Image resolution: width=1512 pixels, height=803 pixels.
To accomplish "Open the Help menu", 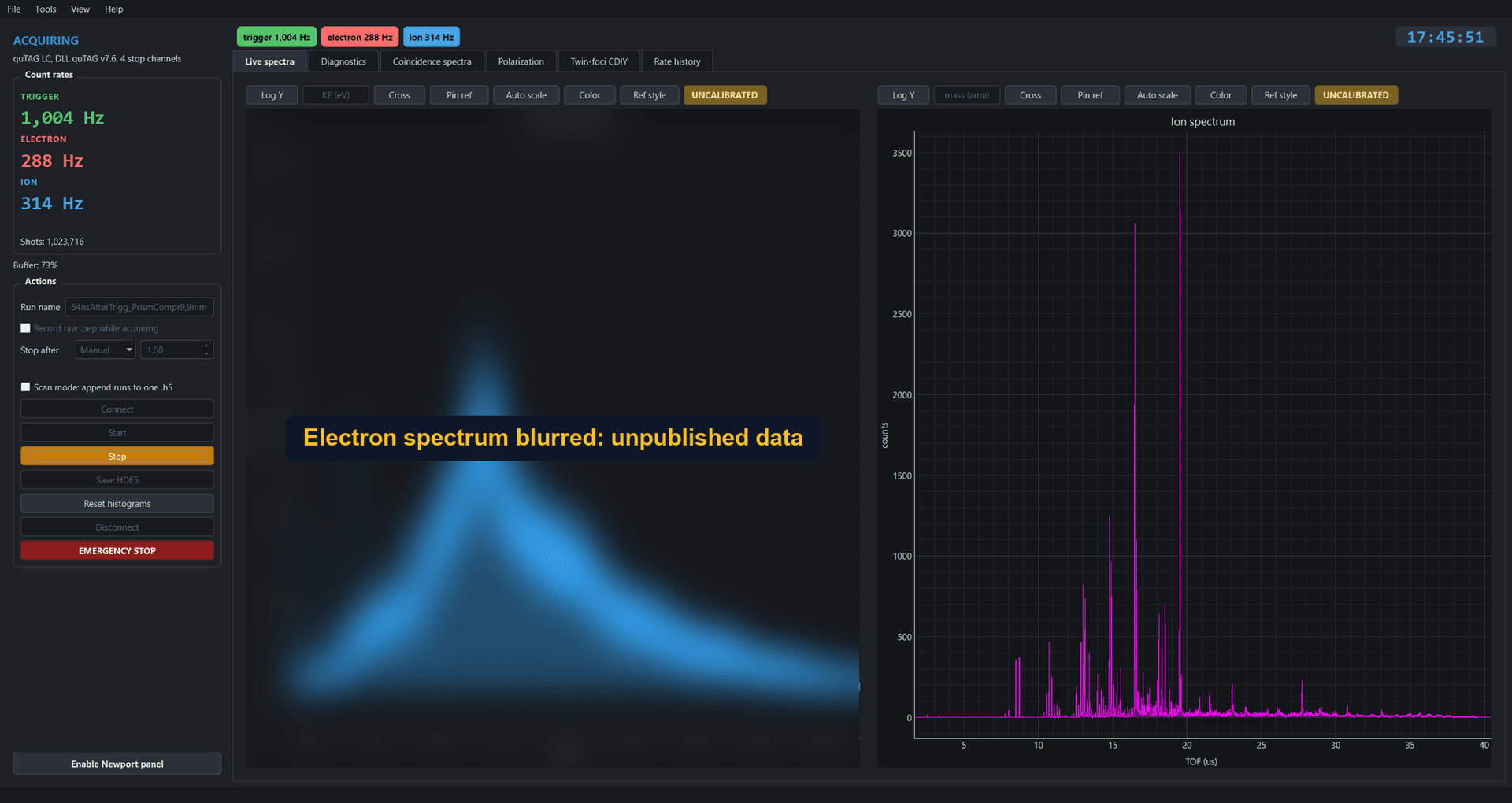I will click(113, 9).
